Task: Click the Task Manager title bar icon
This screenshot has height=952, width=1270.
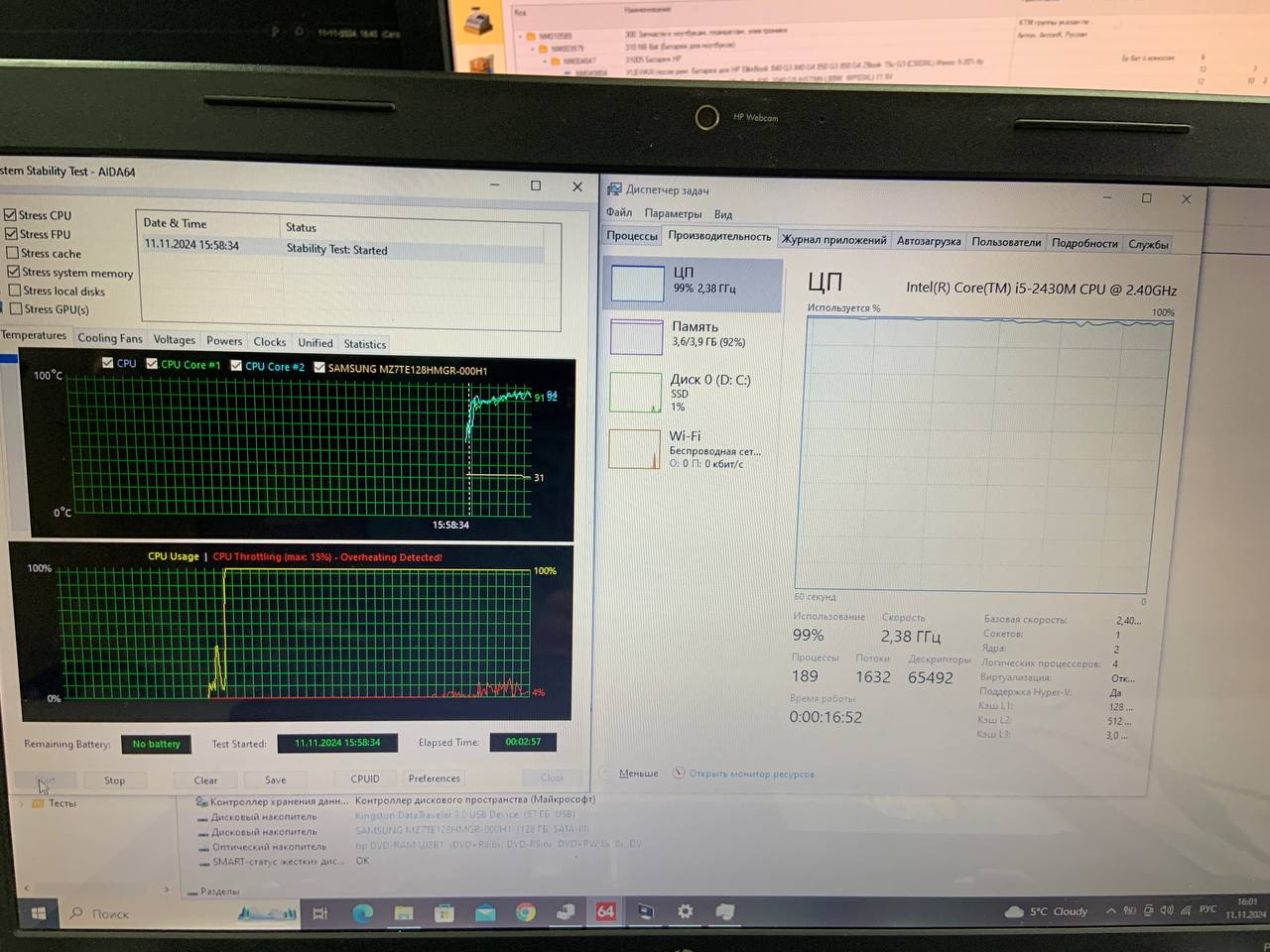Action: 614,188
